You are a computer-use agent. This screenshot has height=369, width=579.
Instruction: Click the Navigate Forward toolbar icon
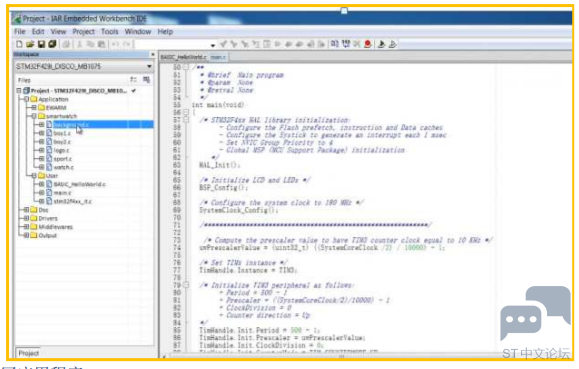click(x=322, y=44)
